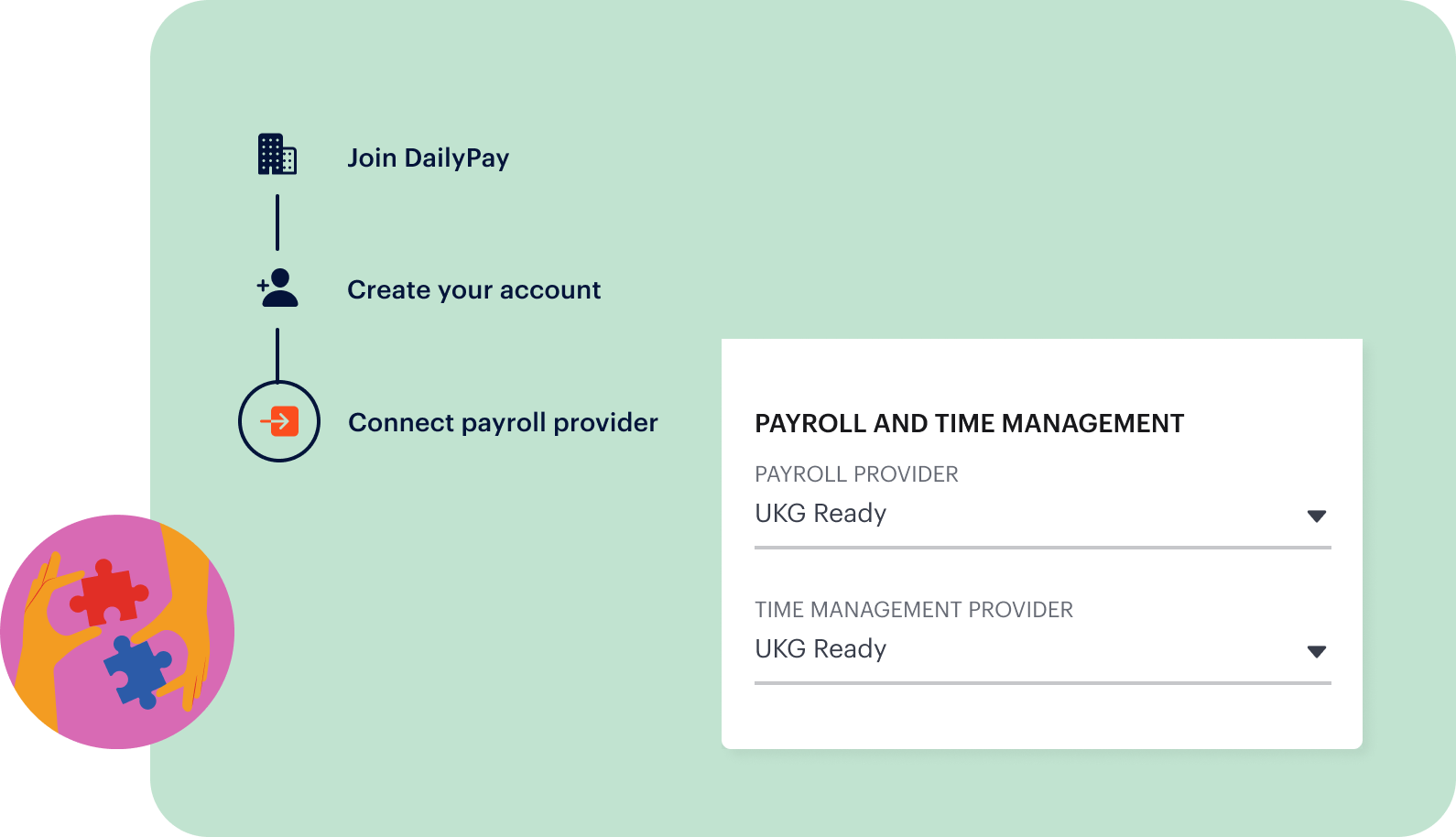Open the Create your account step

click(473, 290)
